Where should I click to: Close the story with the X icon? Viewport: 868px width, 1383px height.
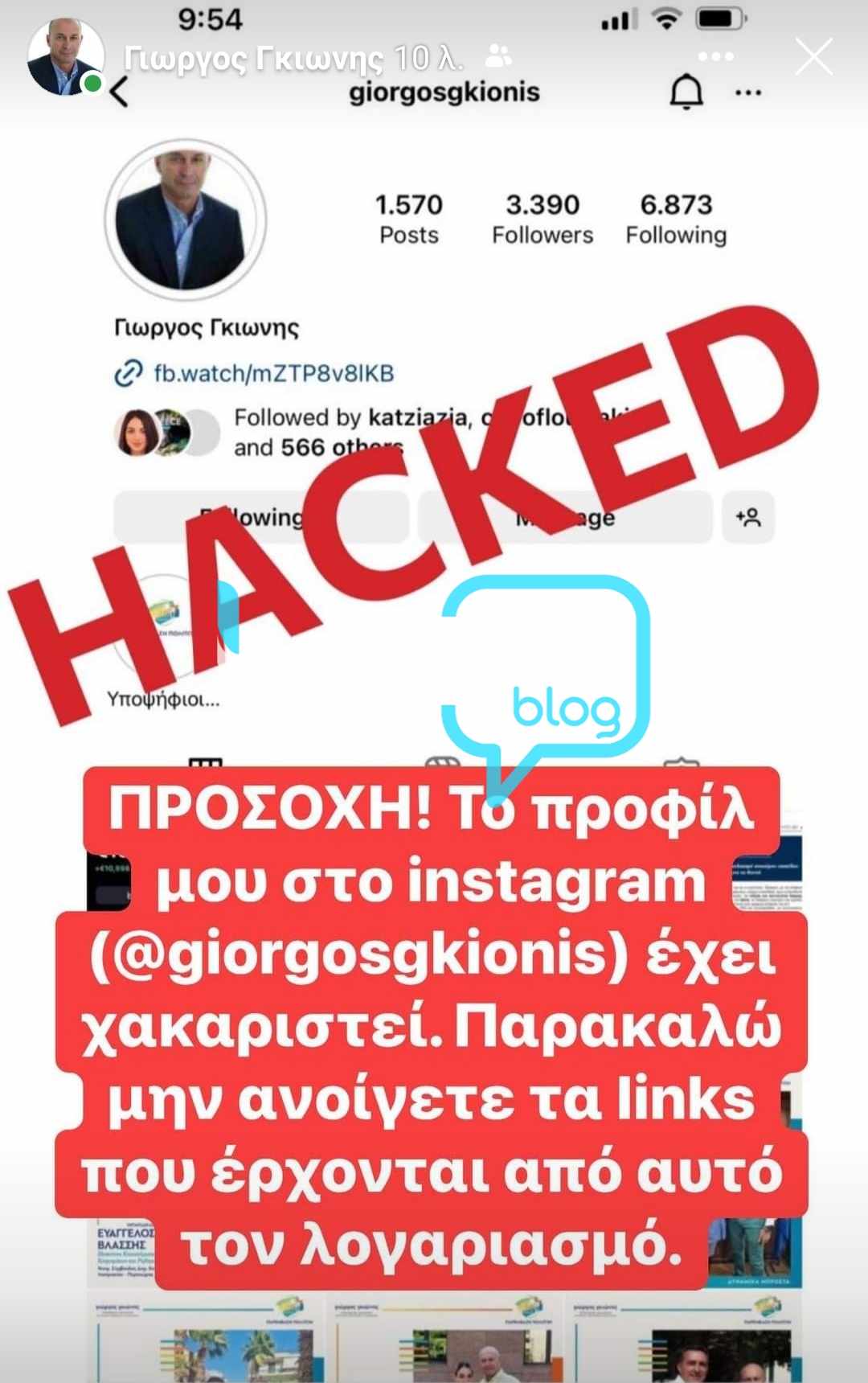point(813,58)
